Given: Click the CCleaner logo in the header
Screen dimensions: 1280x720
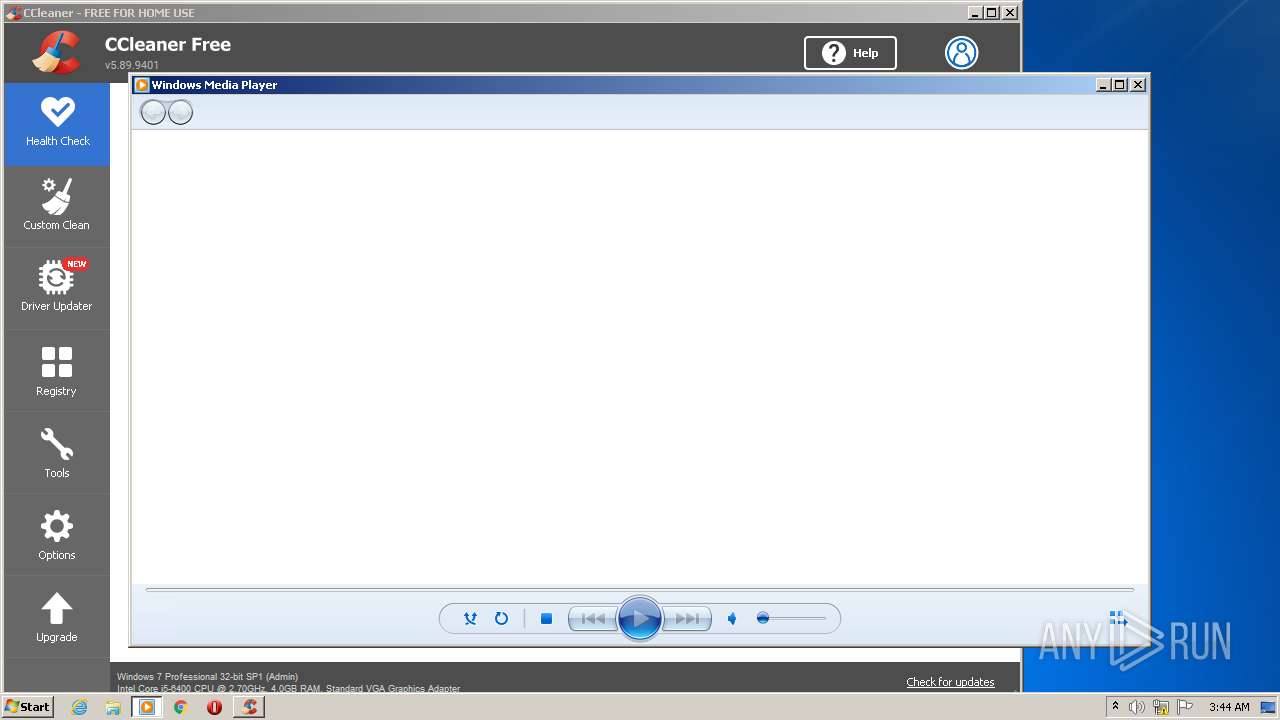Looking at the screenshot, I should point(56,52).
